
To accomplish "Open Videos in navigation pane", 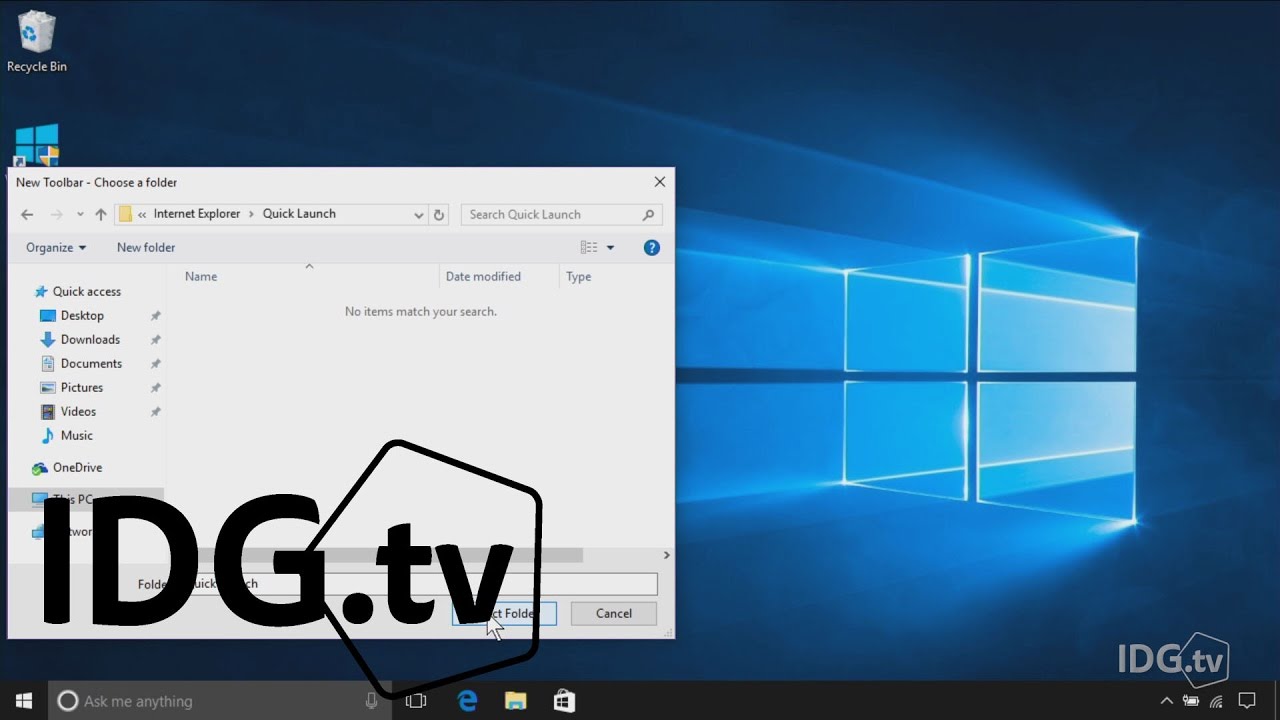I will click(x=78, y=411).
